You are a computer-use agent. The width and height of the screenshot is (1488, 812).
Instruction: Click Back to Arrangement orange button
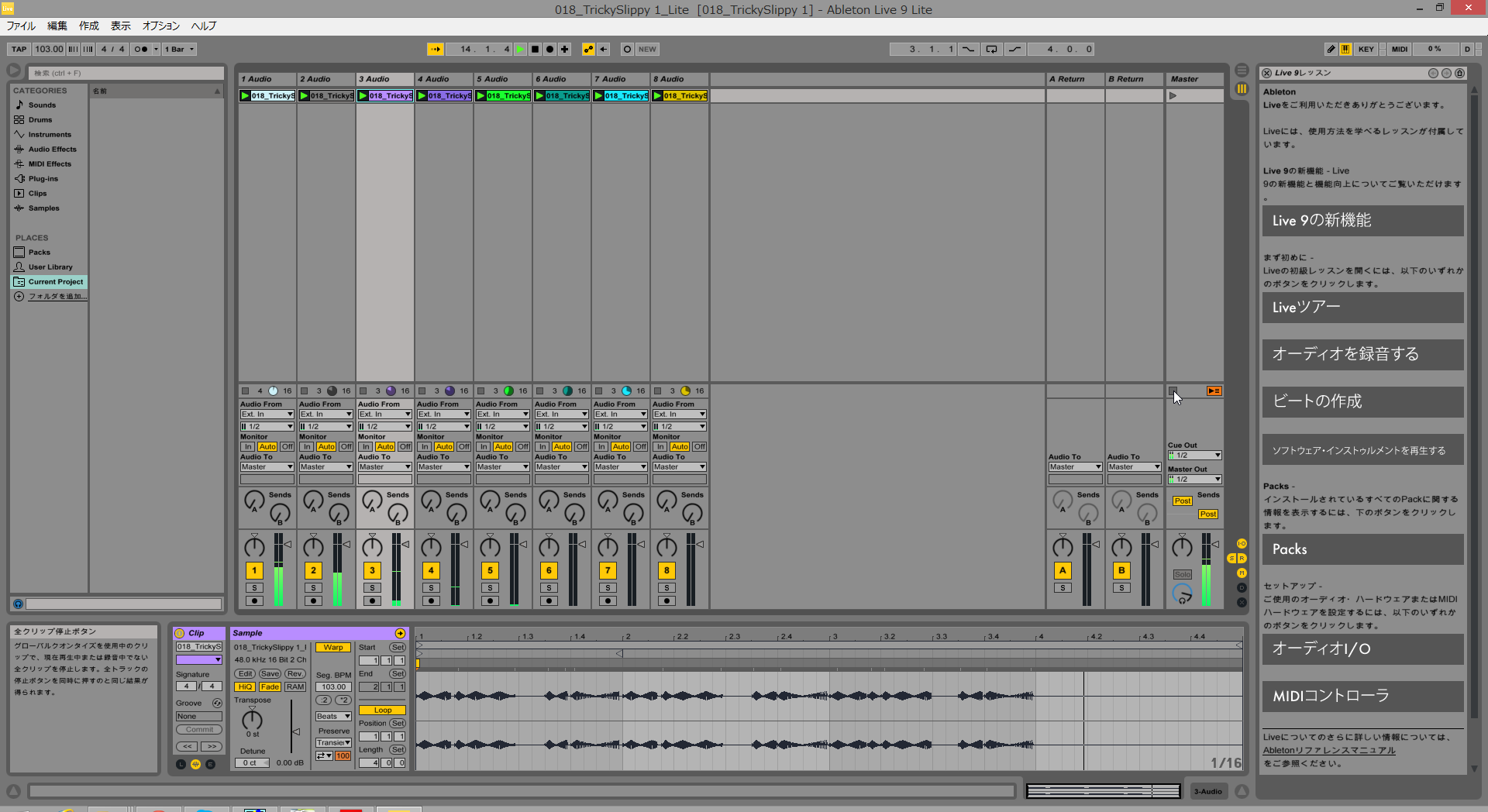tap(1214, 391)
